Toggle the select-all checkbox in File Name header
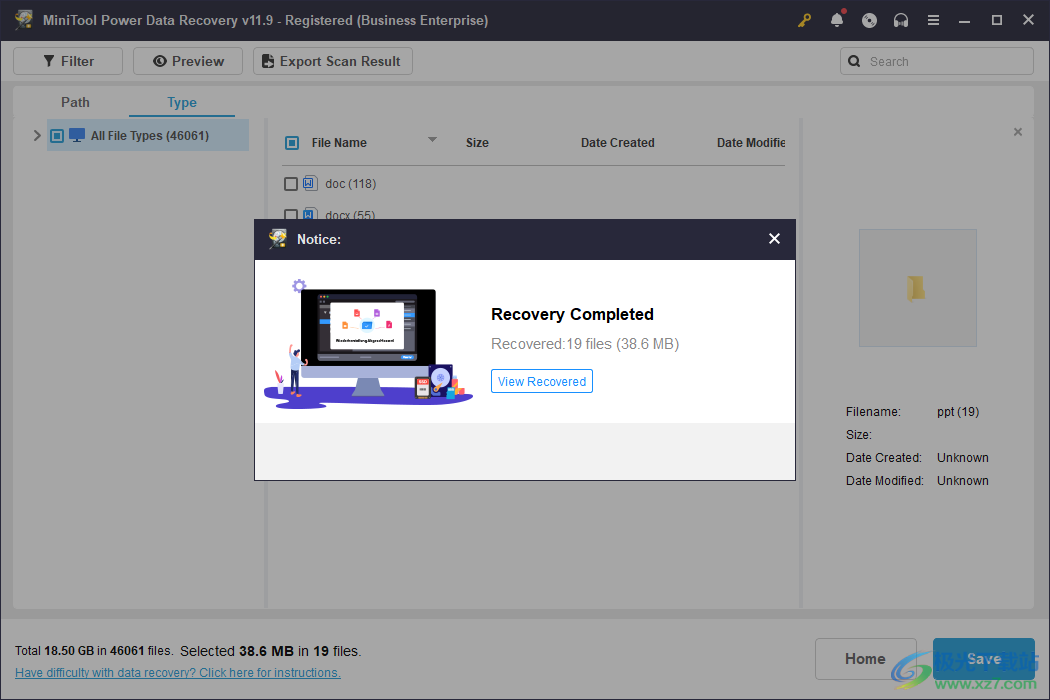The width and height of the screenshot is (1050, 700). pyautogui.click(x=292, y=142)
